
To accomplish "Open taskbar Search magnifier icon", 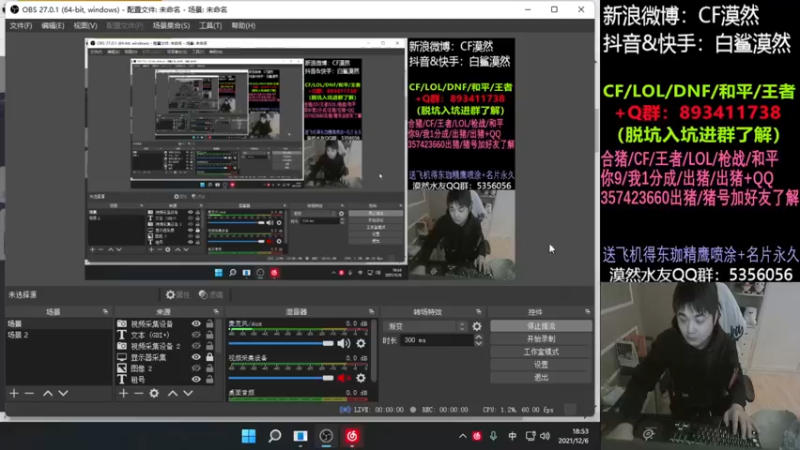I will tap(274, 436).
